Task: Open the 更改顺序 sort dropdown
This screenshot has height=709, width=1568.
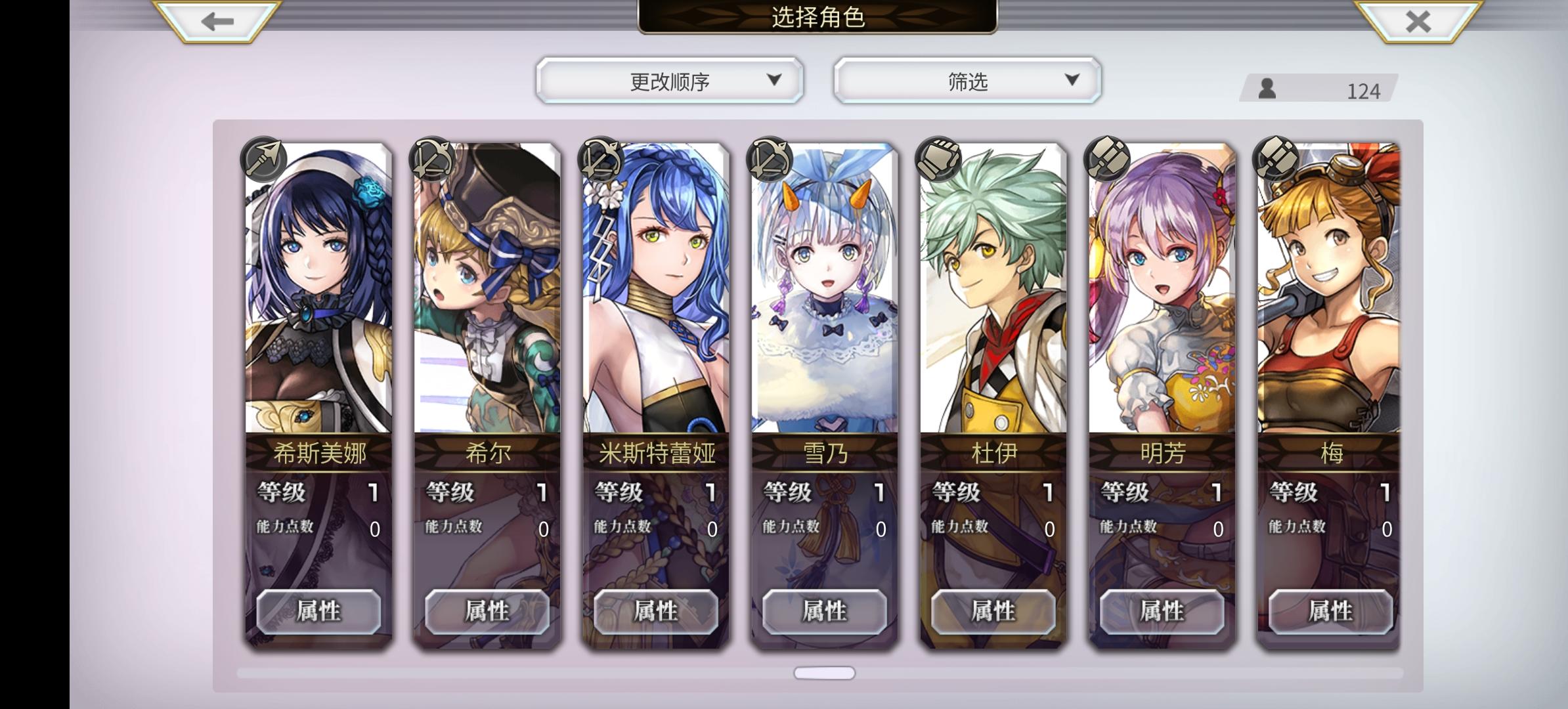Action: pyautogui.click(x=670, y=80)
